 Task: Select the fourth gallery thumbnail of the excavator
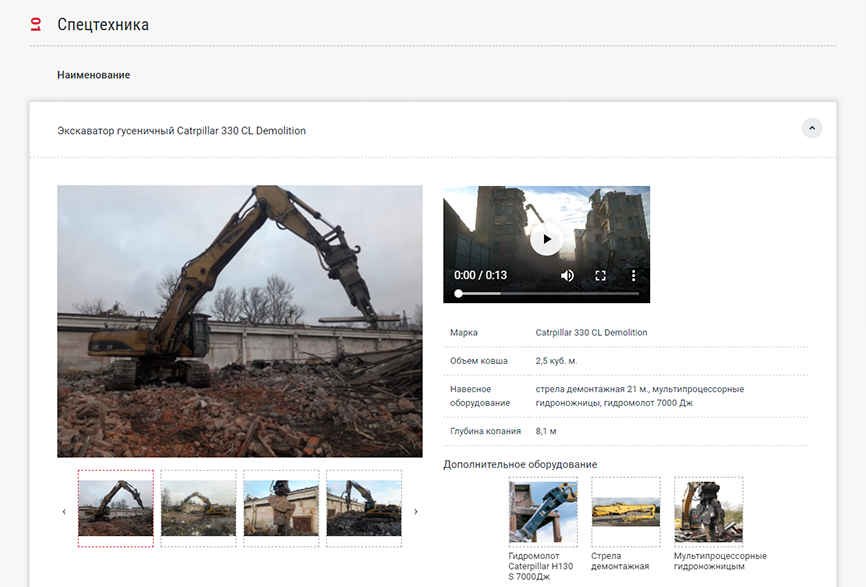point(365,509)
